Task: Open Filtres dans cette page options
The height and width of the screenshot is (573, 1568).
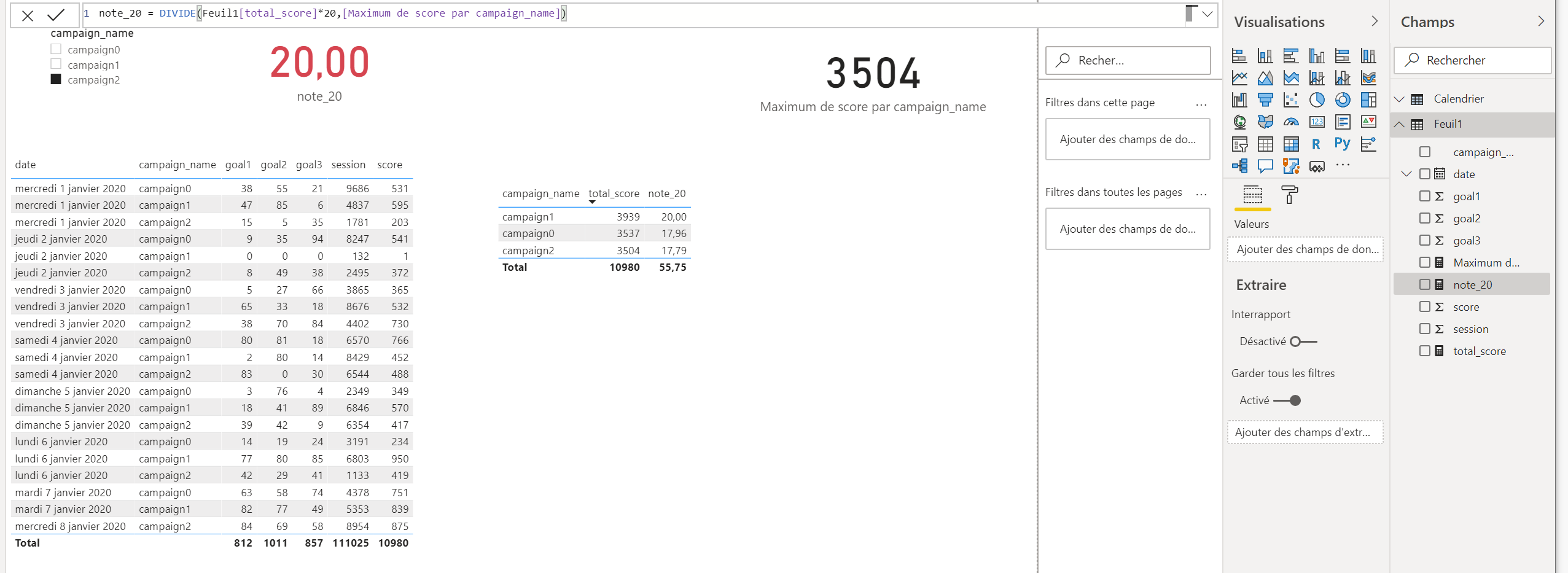Action: point(1201,104)
